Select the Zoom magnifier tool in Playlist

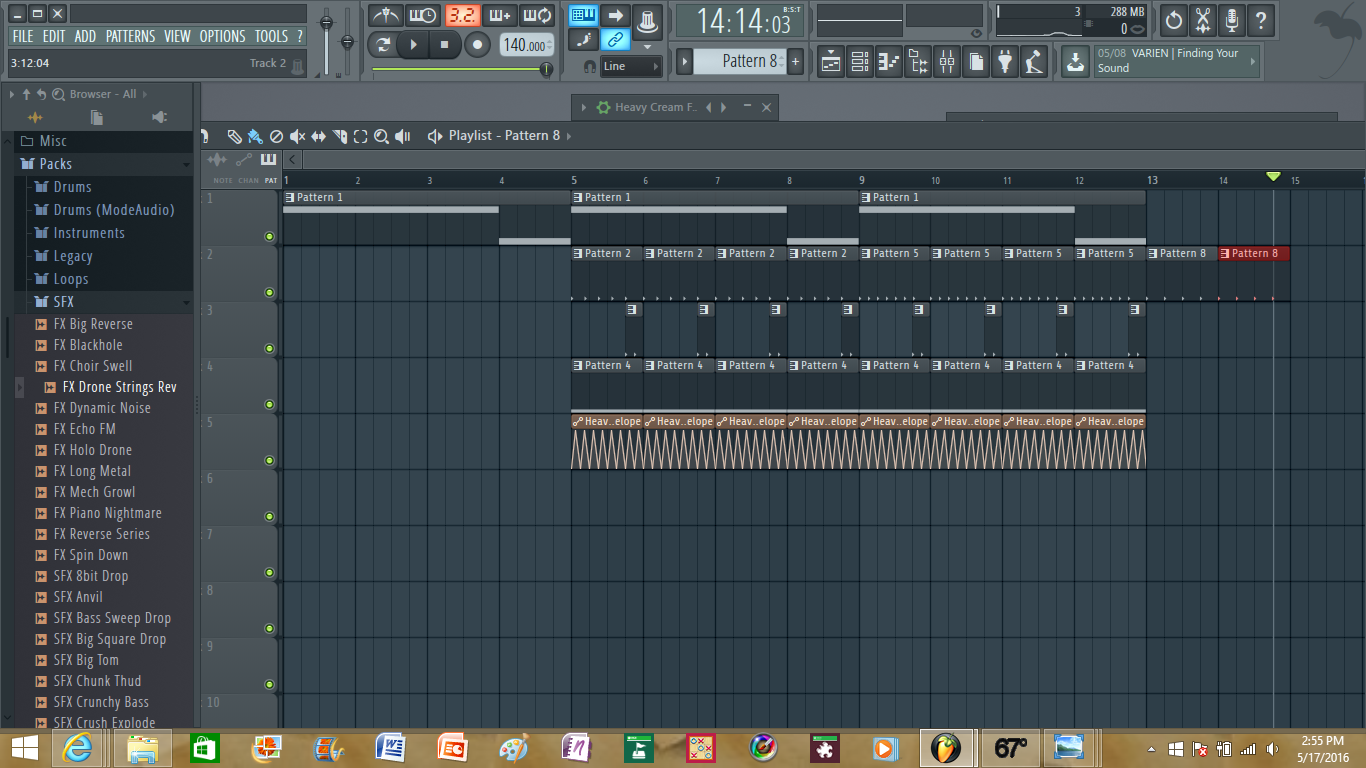pyautogui.click(x=381, y=136)
